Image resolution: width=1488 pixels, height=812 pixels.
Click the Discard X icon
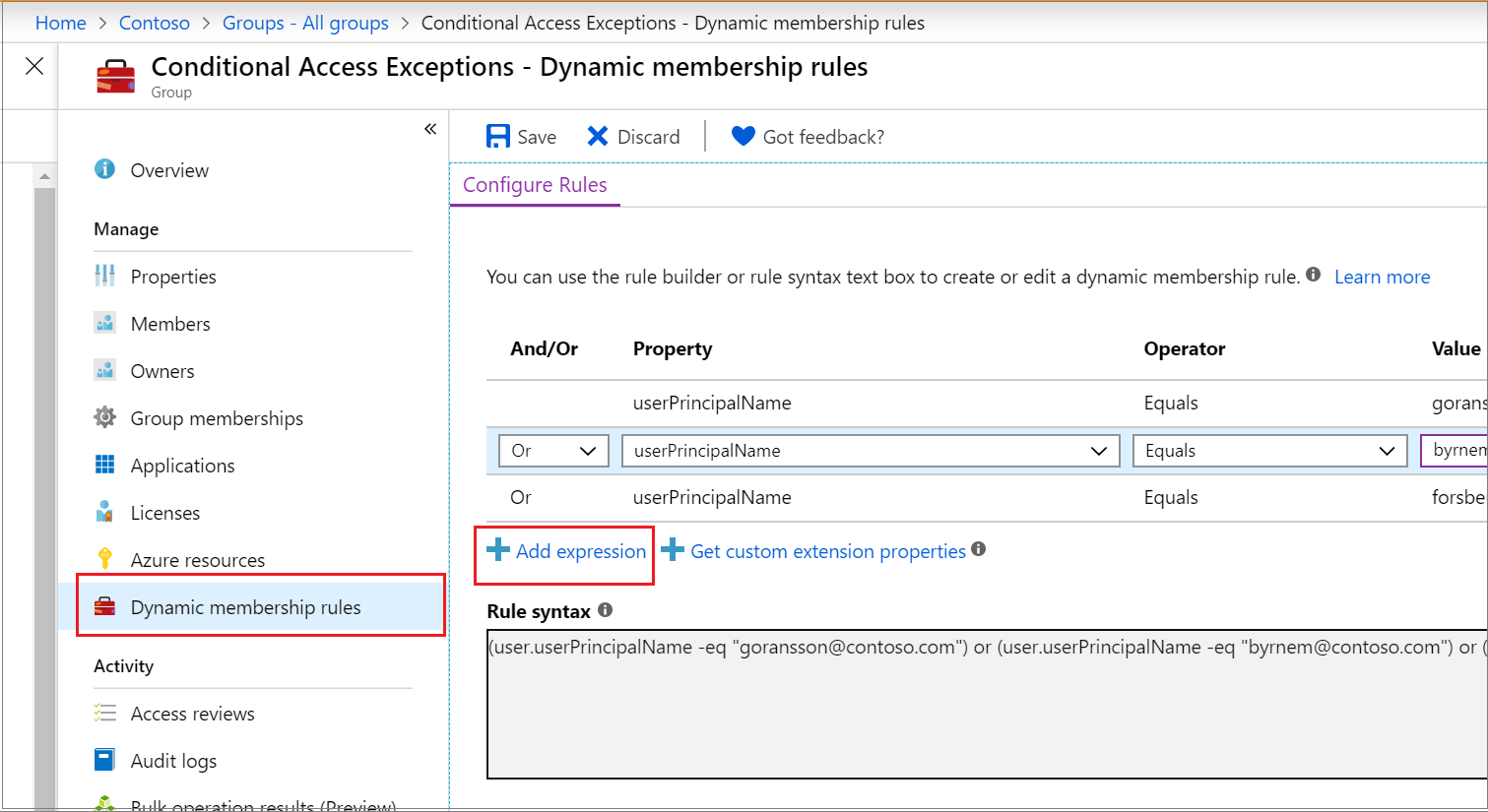coord(598,136)
